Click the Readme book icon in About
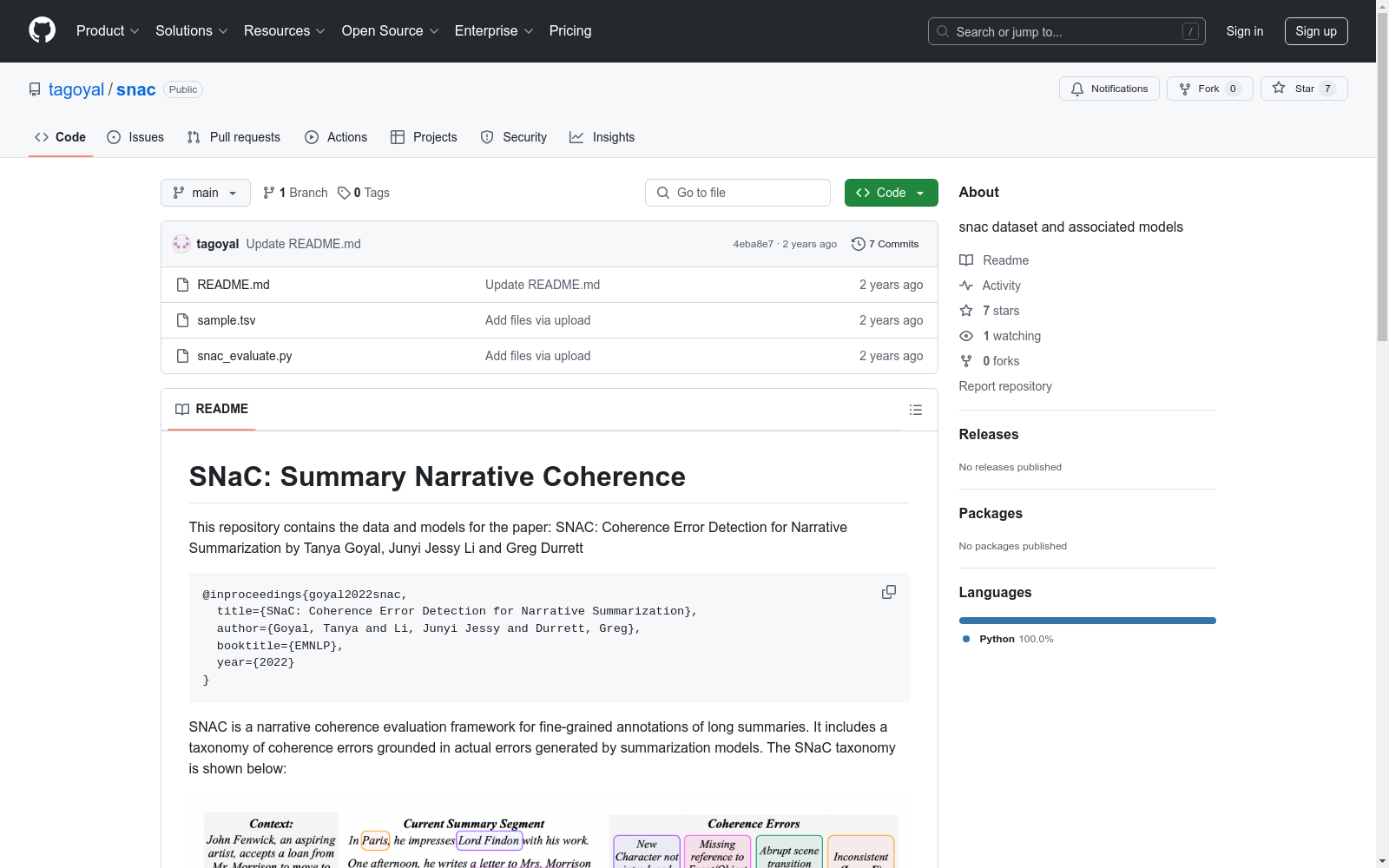Viewport: 1389px width, 868px height. tap(966, 260)
